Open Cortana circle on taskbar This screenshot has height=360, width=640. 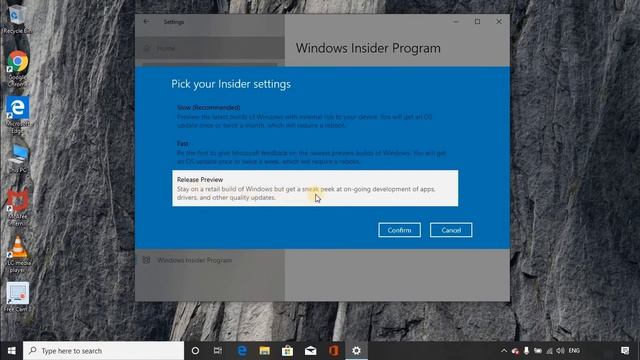[x=195, y=351]
